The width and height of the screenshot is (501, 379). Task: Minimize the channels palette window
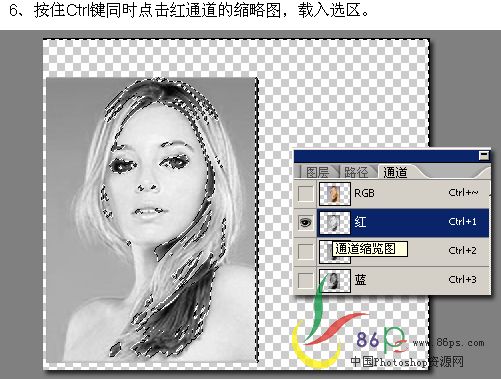coord(484,156)
